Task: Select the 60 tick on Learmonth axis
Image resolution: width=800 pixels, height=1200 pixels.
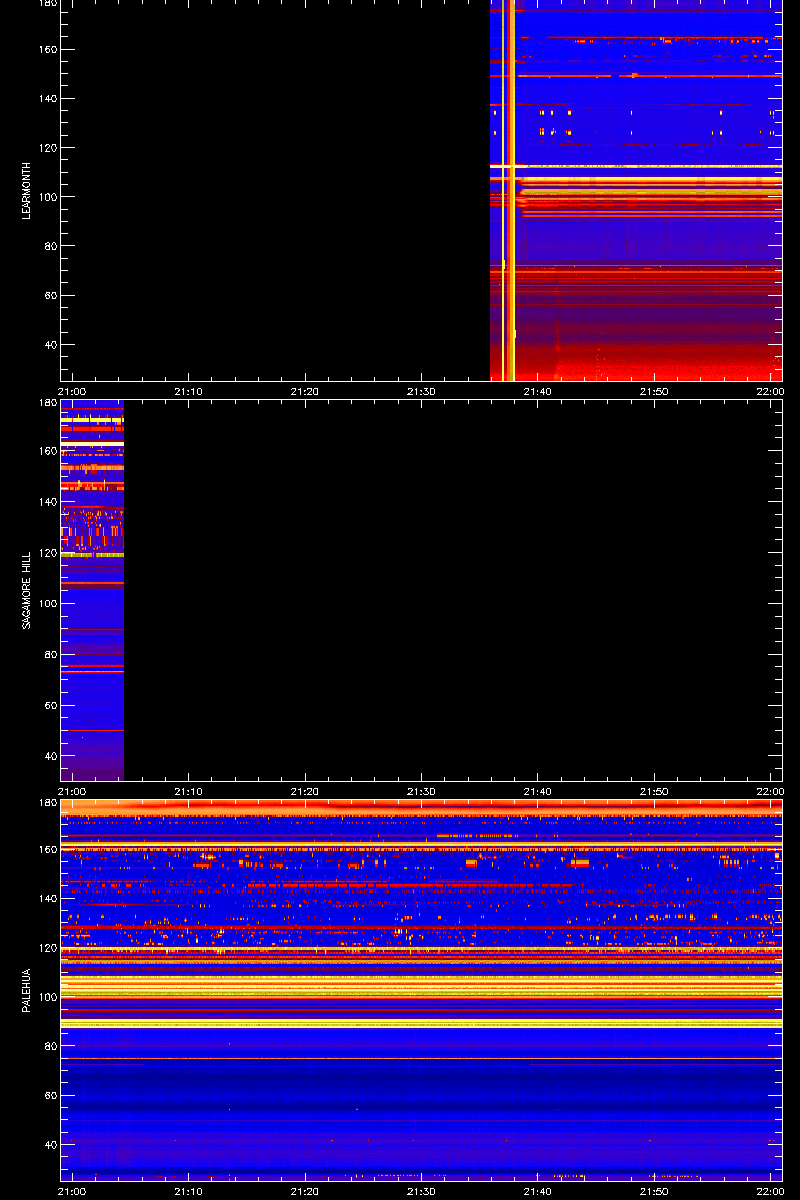Action: (x=50, y=296)
